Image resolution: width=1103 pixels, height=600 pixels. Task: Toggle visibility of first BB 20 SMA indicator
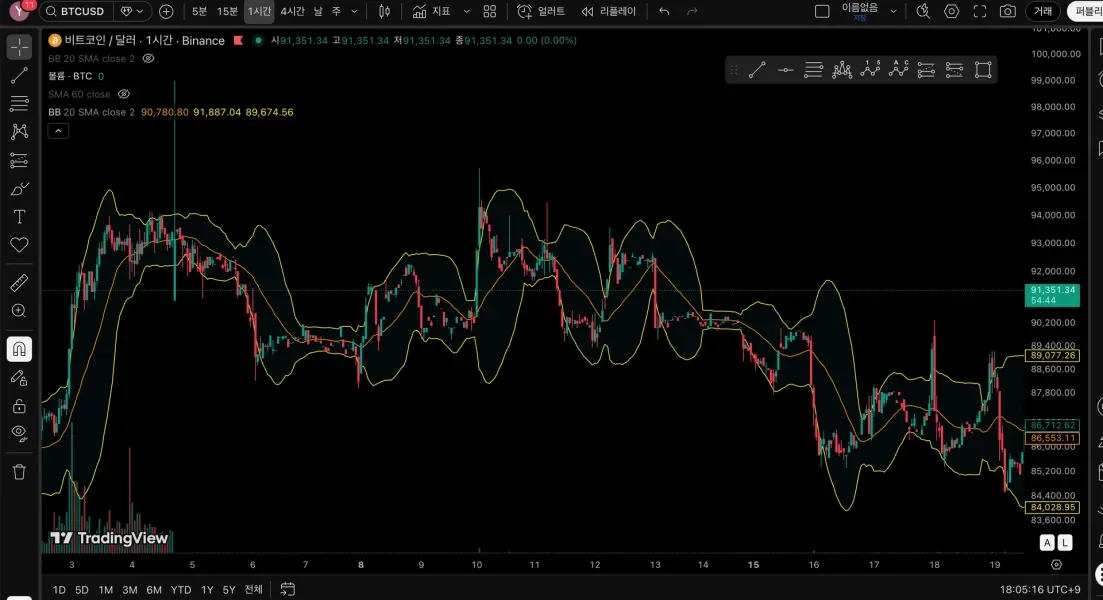point(149,59)
